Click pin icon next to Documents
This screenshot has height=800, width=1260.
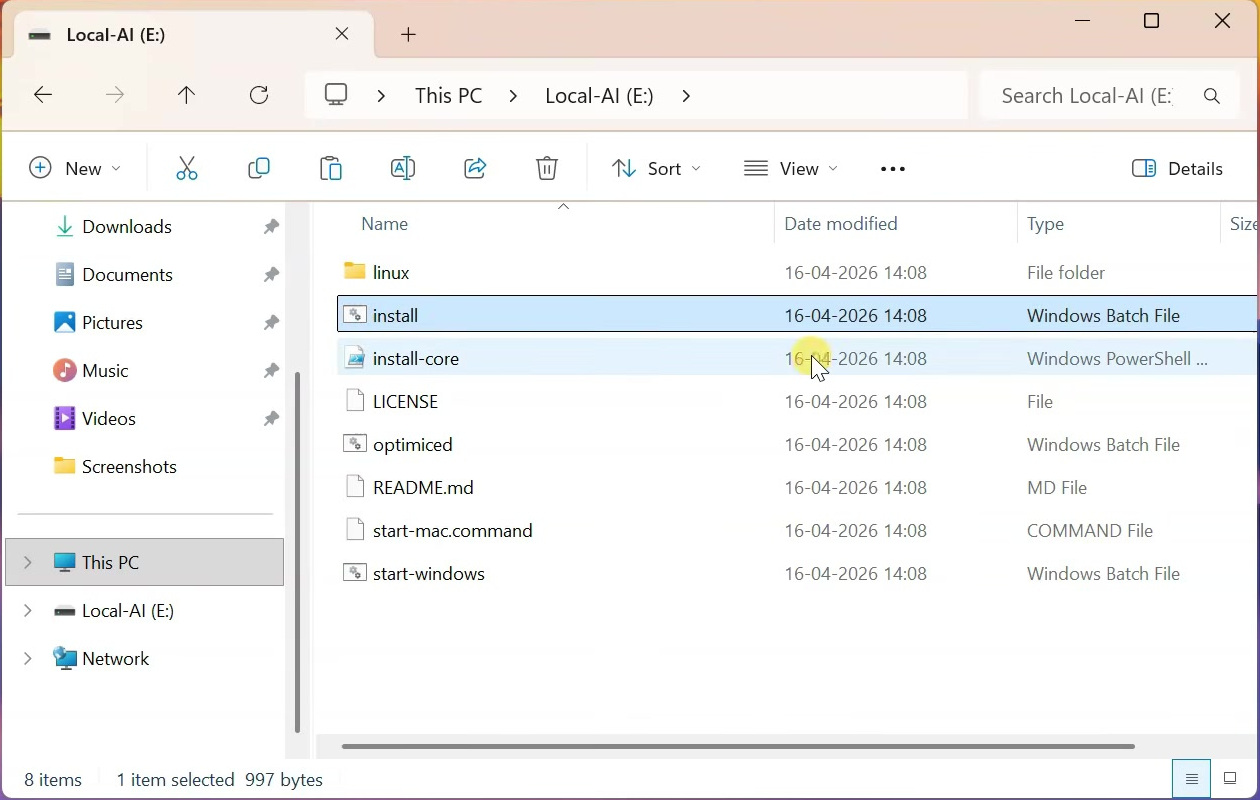(271, 275)
